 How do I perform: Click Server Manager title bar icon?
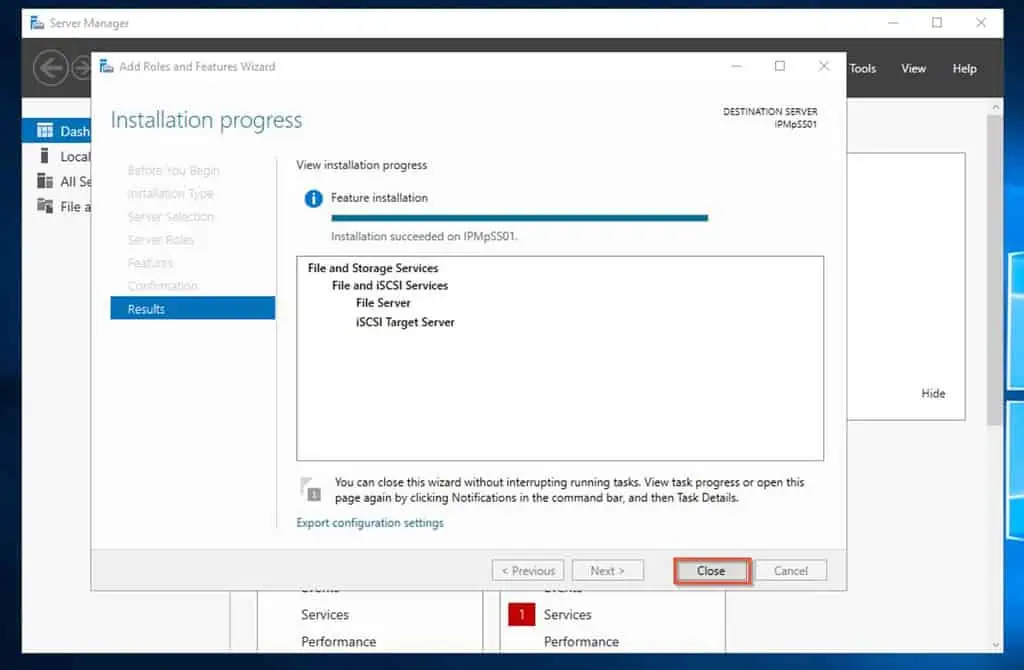coord(37,23)
